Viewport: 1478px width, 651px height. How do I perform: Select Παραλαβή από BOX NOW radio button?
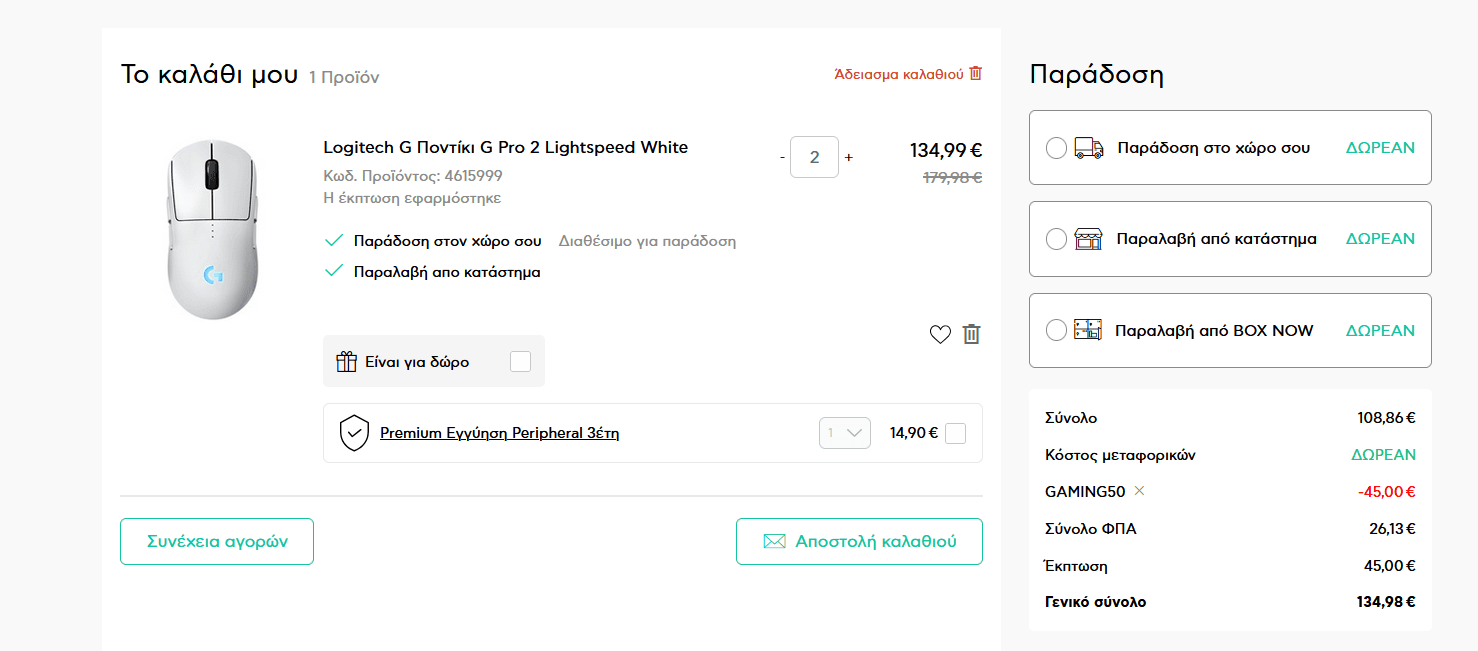pyautogui.click(x=1056, y=330)
